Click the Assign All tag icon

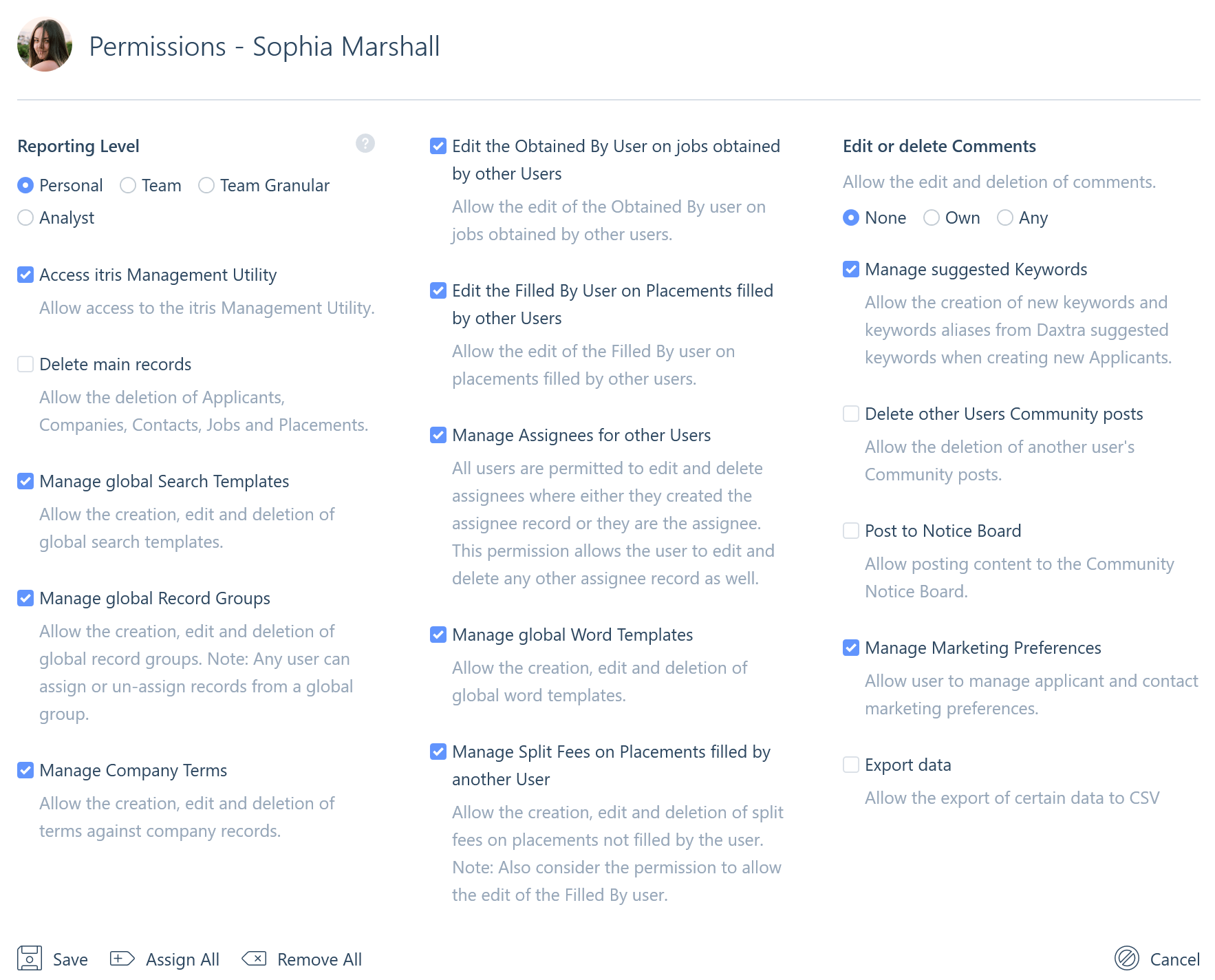(x=122, y=958)
